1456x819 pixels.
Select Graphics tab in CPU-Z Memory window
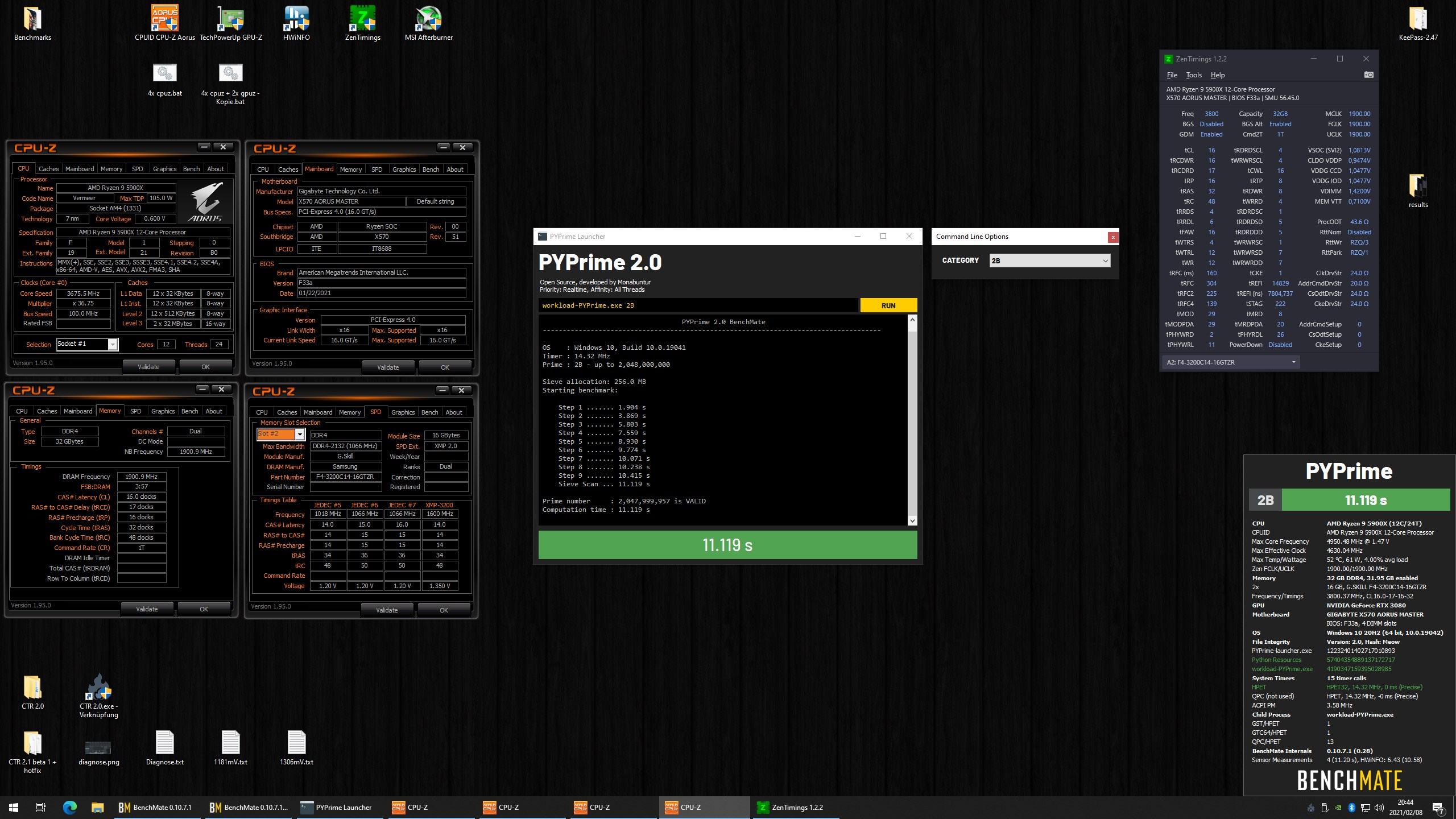[163, 411]
